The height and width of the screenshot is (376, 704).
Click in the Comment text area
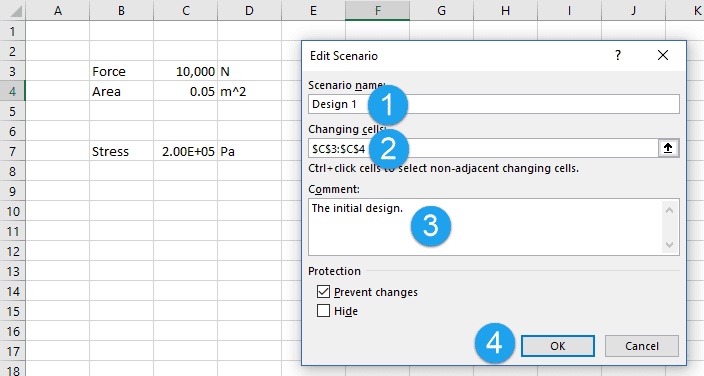coord(494,227)
